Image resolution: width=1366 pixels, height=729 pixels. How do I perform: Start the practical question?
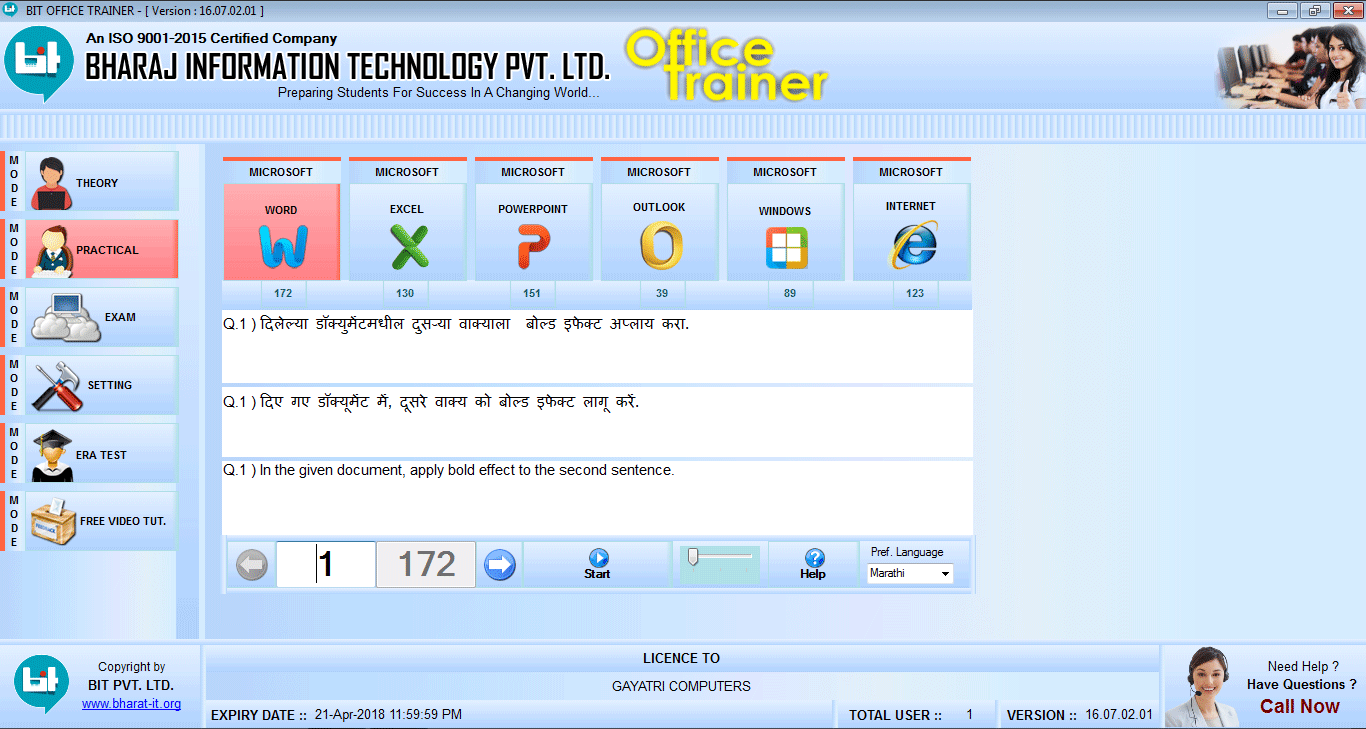(598, 564)
